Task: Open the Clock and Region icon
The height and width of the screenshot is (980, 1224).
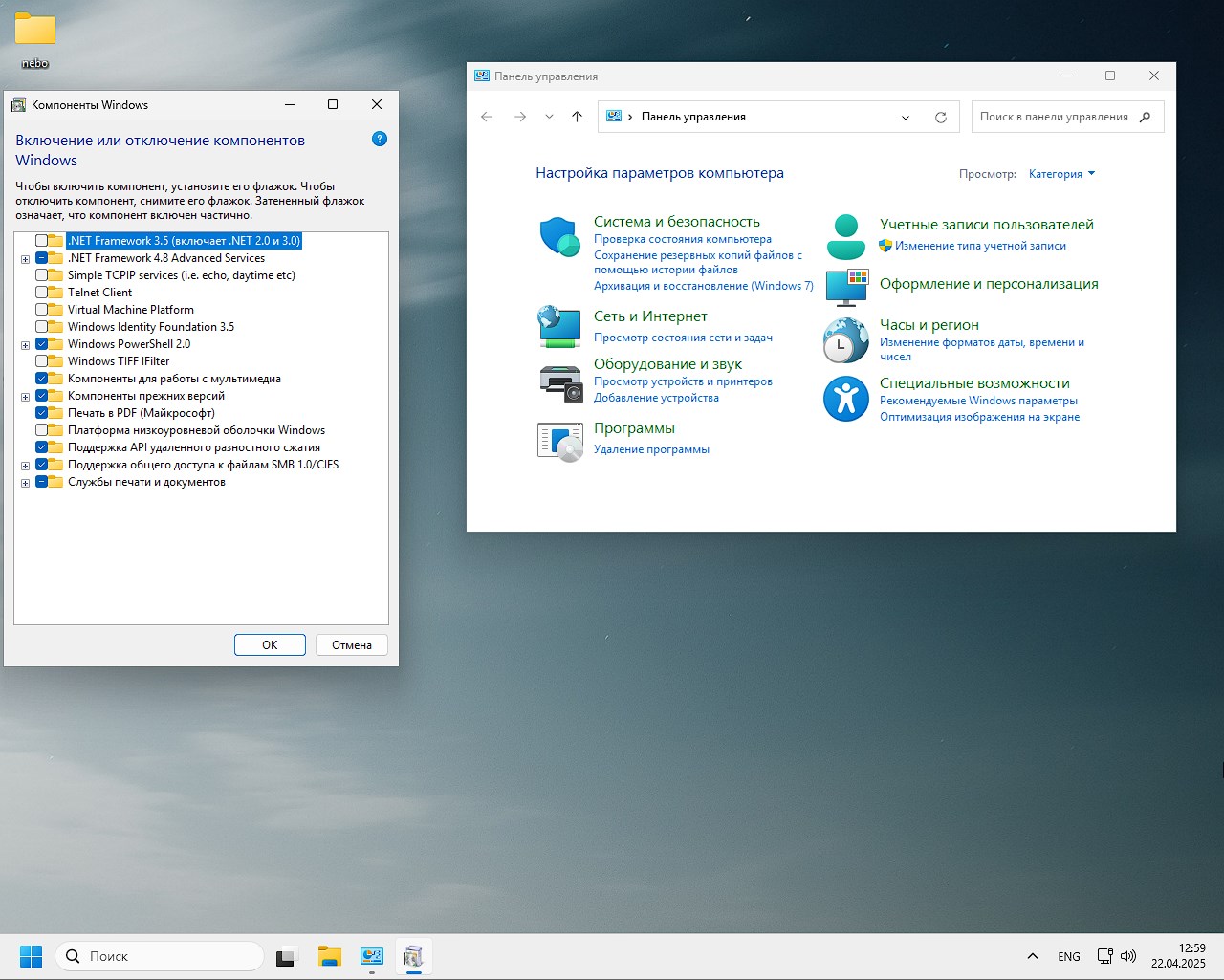Action: point(845,340)
